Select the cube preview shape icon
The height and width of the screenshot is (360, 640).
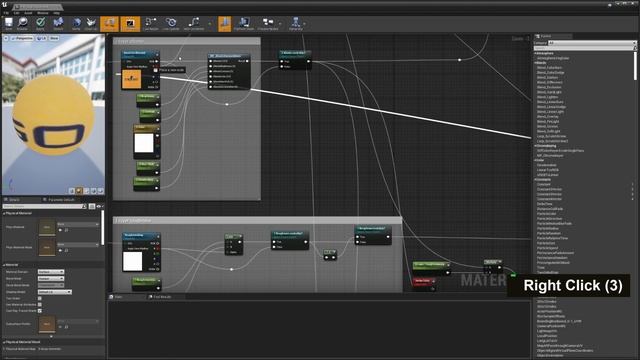click(x=93, y=191)
